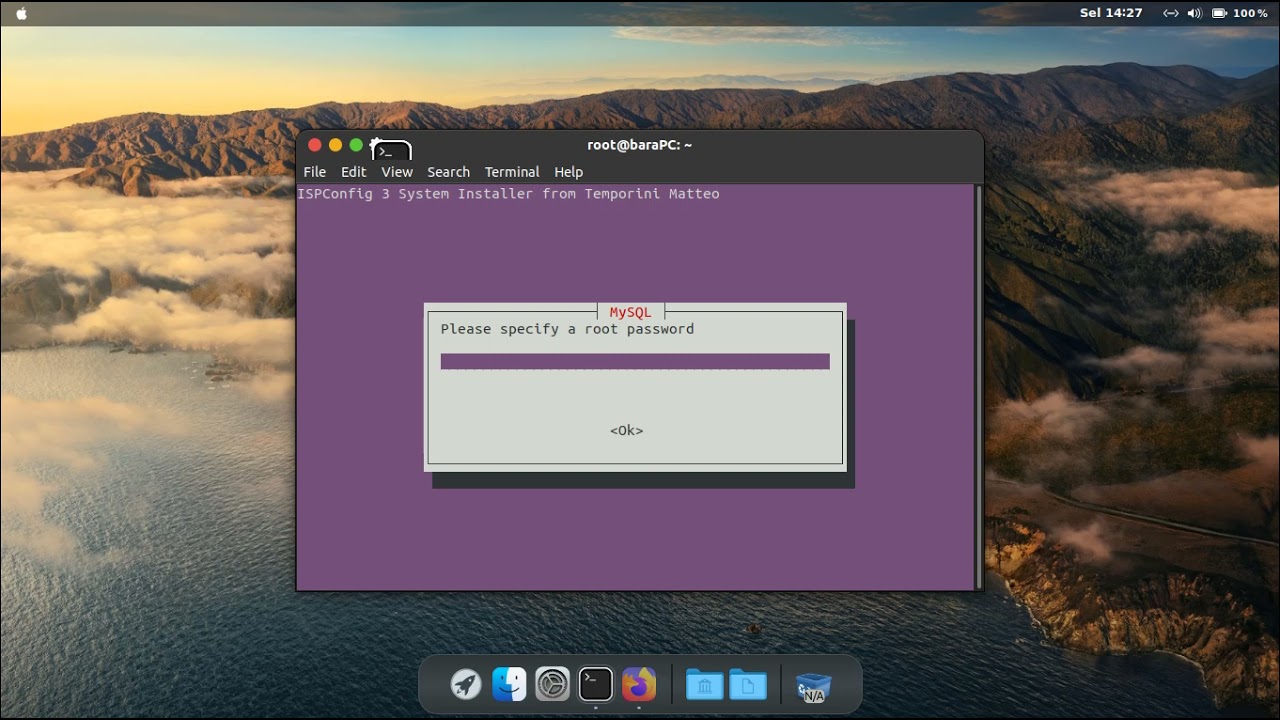Open the clock showing Sel 14:27
This screenshot has width=1280, height=720.
1111,13
